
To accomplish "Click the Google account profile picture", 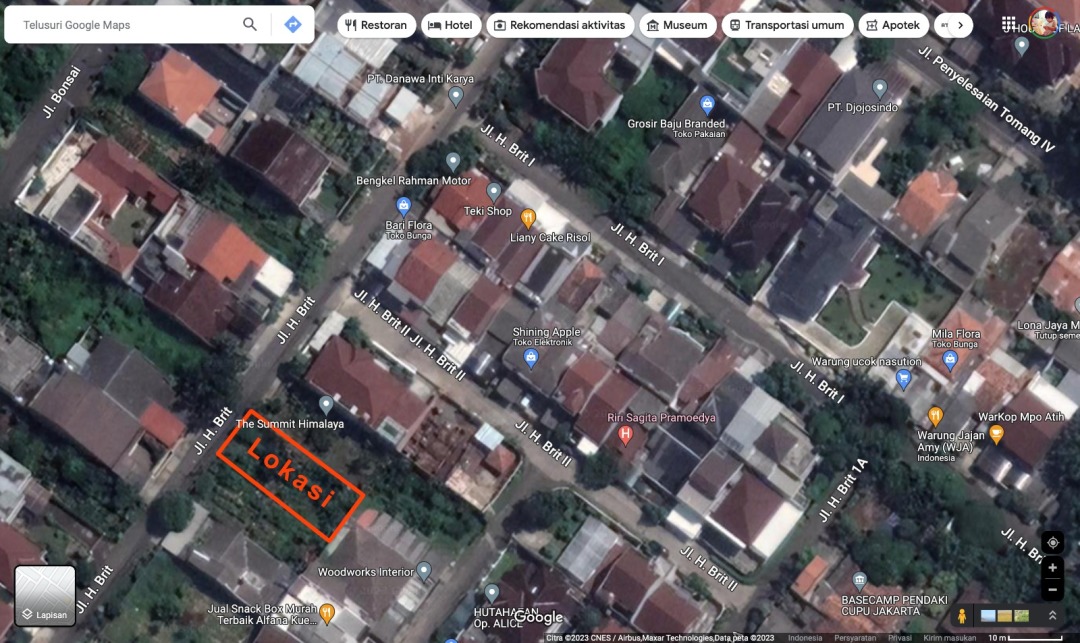I will click(x=1045, y=23).
